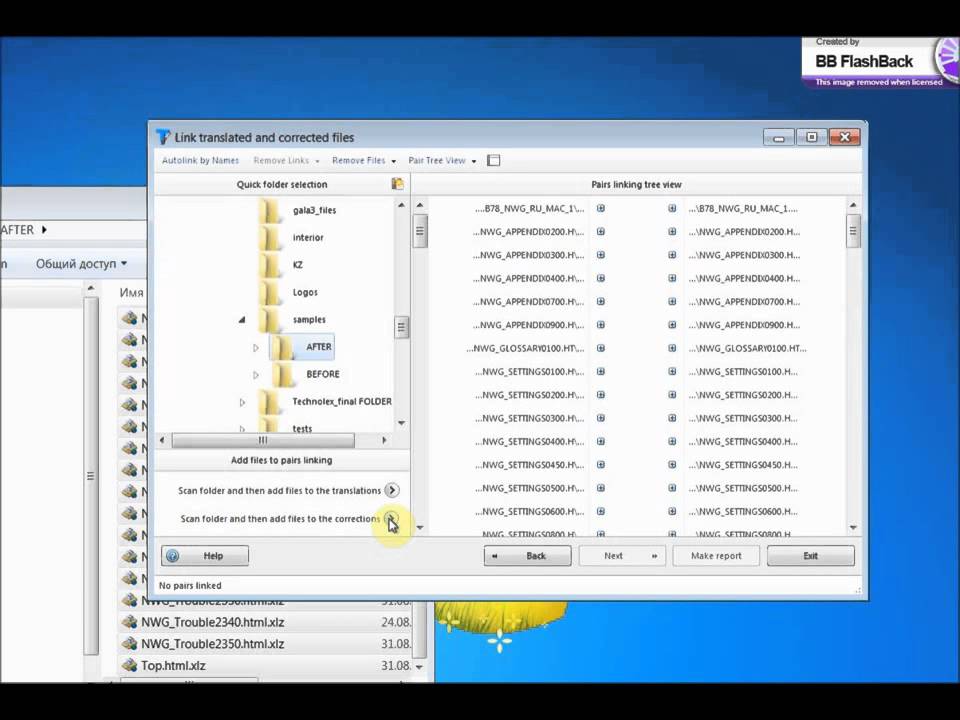The image size is (960, 720).
Task: Expand the Technolex_final FOLDER node
Action: point(242,402)
